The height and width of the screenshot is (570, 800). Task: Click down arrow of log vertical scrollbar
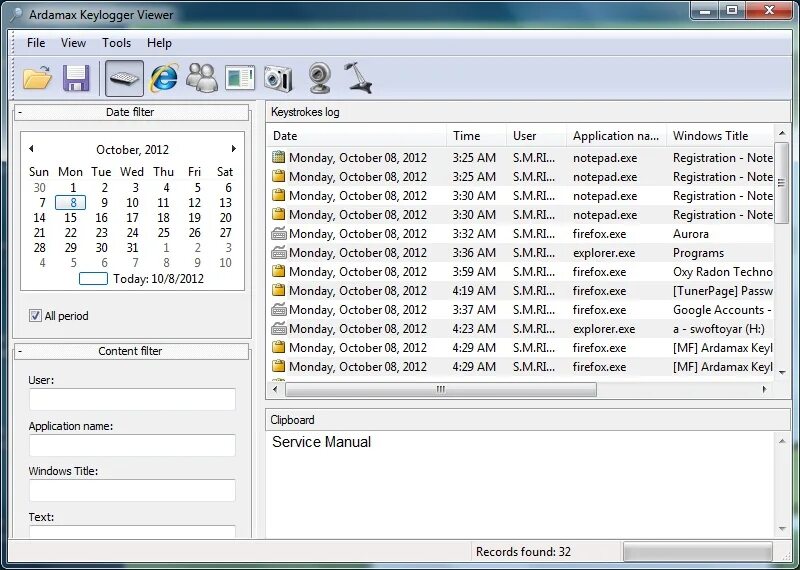[x=782, y=373]
